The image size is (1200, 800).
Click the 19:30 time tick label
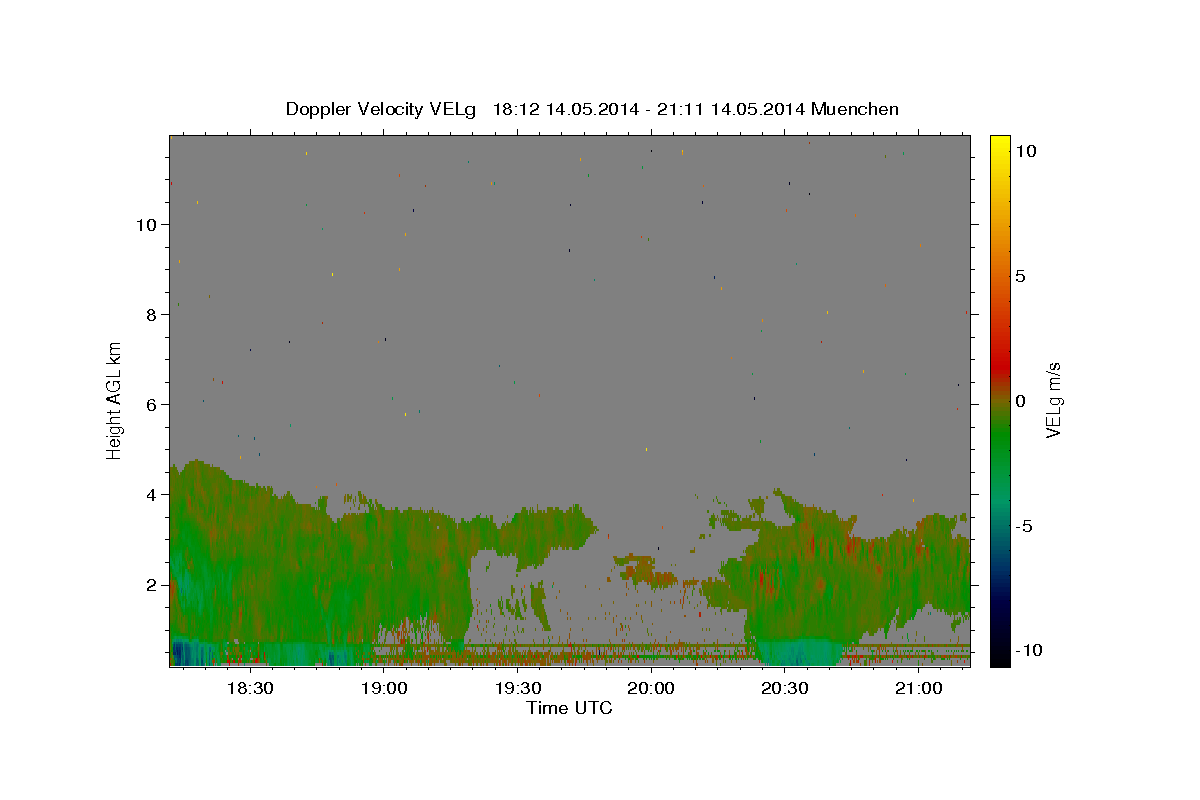pyautogui.click(x=517, y=688)
